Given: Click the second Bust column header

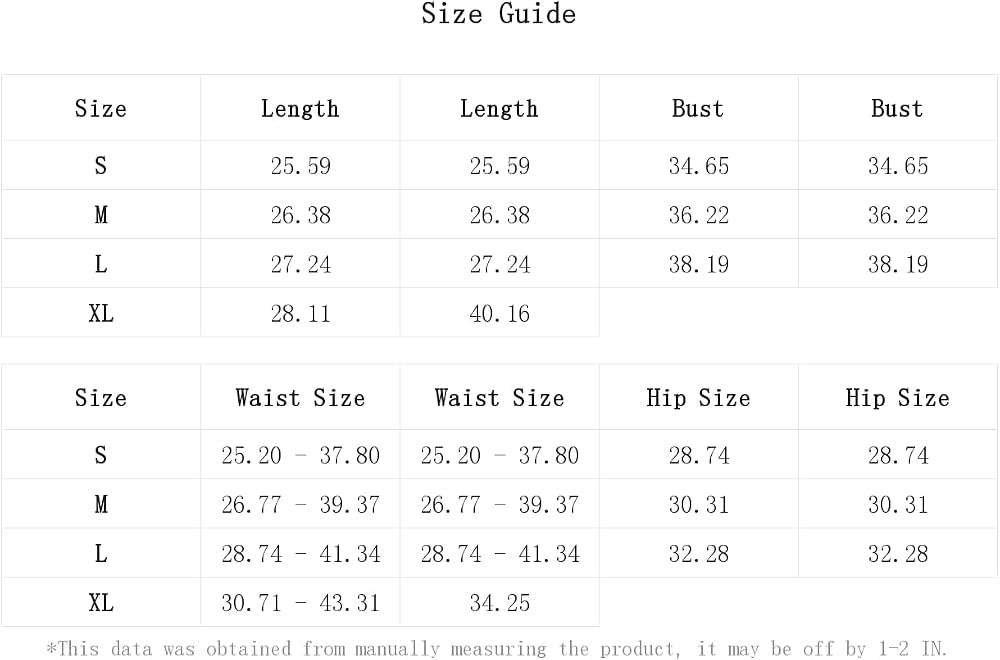Looking at the screenshot, I should click(x=897, y=108).
